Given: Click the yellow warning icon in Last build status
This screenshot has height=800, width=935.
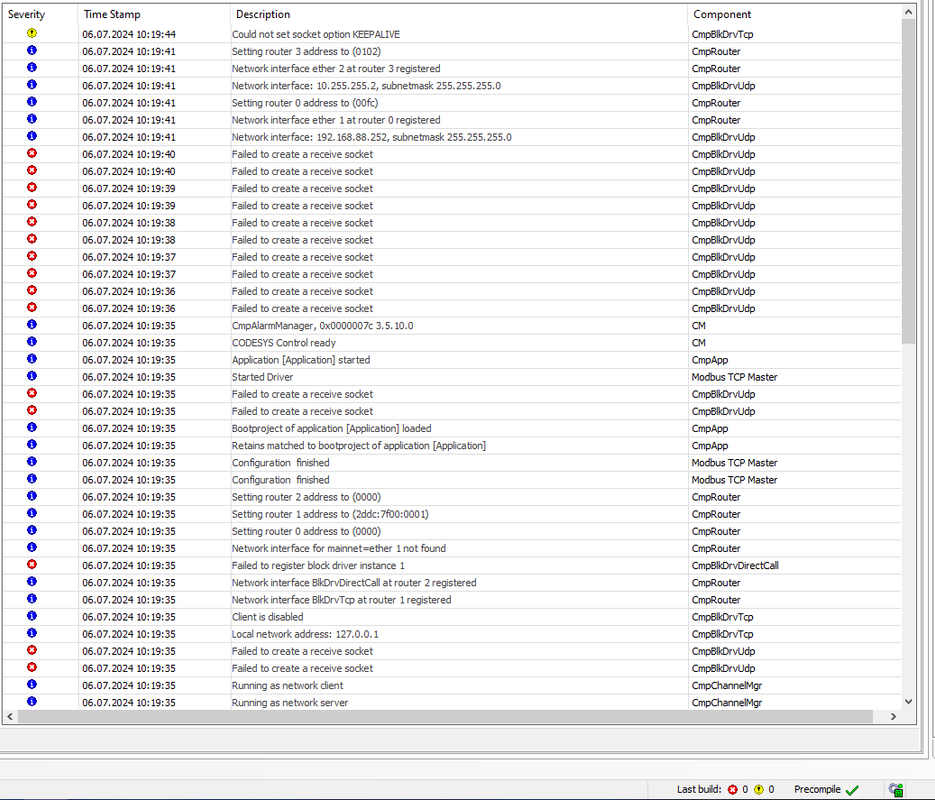Looking at the screenshot, I should point(758,789).
